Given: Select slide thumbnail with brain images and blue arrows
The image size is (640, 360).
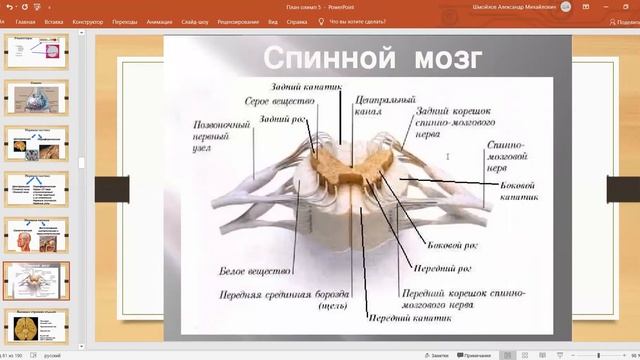Looking at the screenshot, I should click(x=36, y=143).
